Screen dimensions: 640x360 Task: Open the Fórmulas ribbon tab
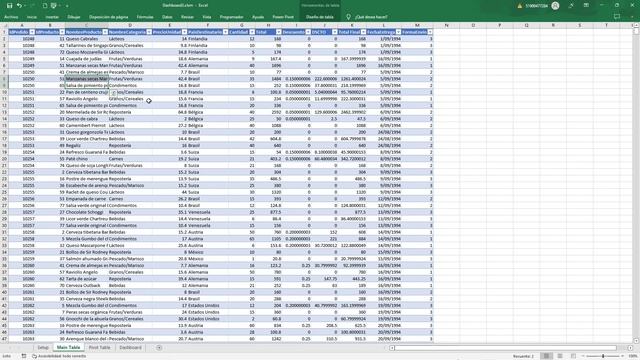click(x=145, y=17)
